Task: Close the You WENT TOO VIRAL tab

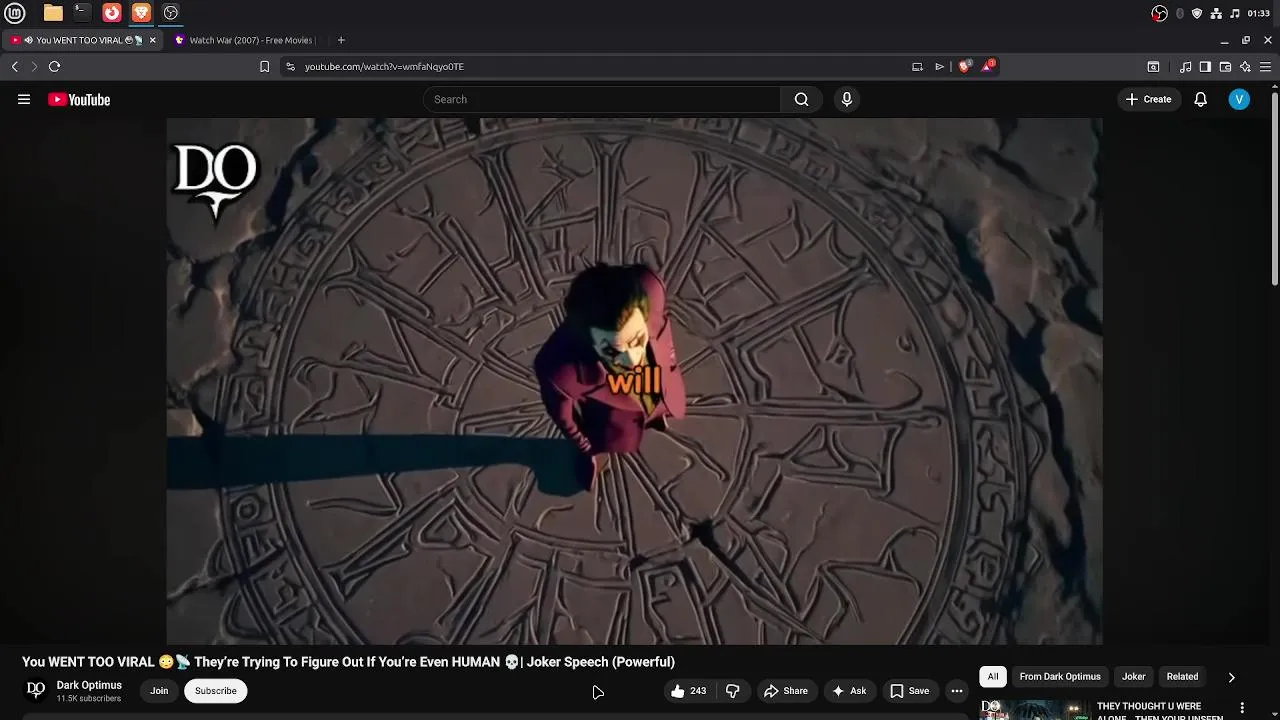Action: pyautogui.click(x=153, y=40)
